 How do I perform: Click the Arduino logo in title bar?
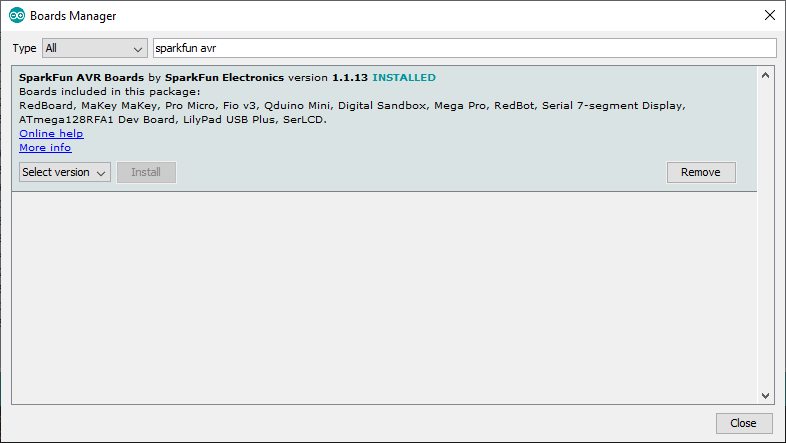click(x=17, y=16)
